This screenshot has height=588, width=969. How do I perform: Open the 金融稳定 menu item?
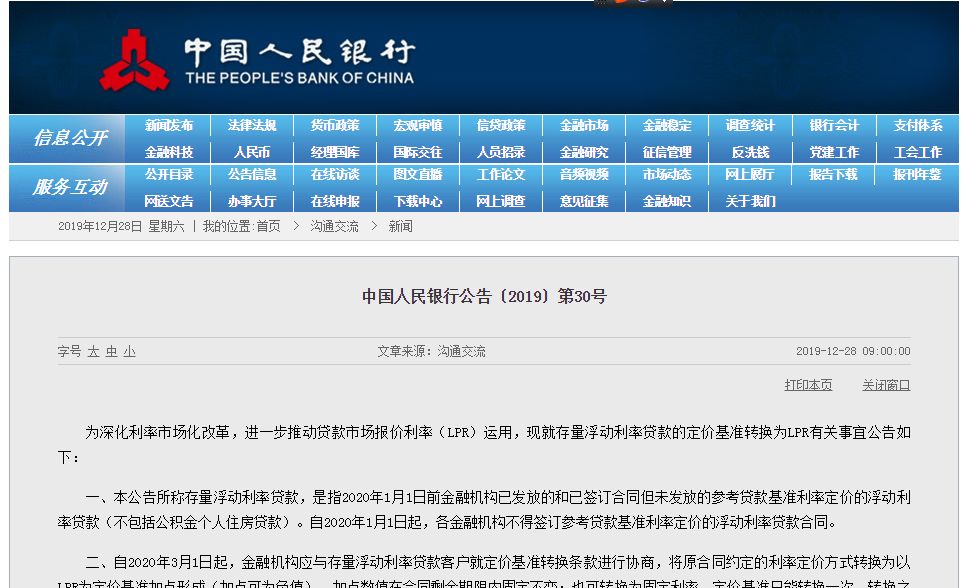tap(667, 126)
